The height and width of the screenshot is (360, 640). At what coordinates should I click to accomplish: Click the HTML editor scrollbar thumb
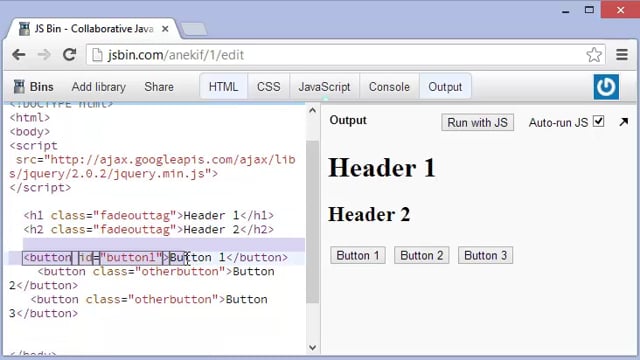click(x=312, y=222)
